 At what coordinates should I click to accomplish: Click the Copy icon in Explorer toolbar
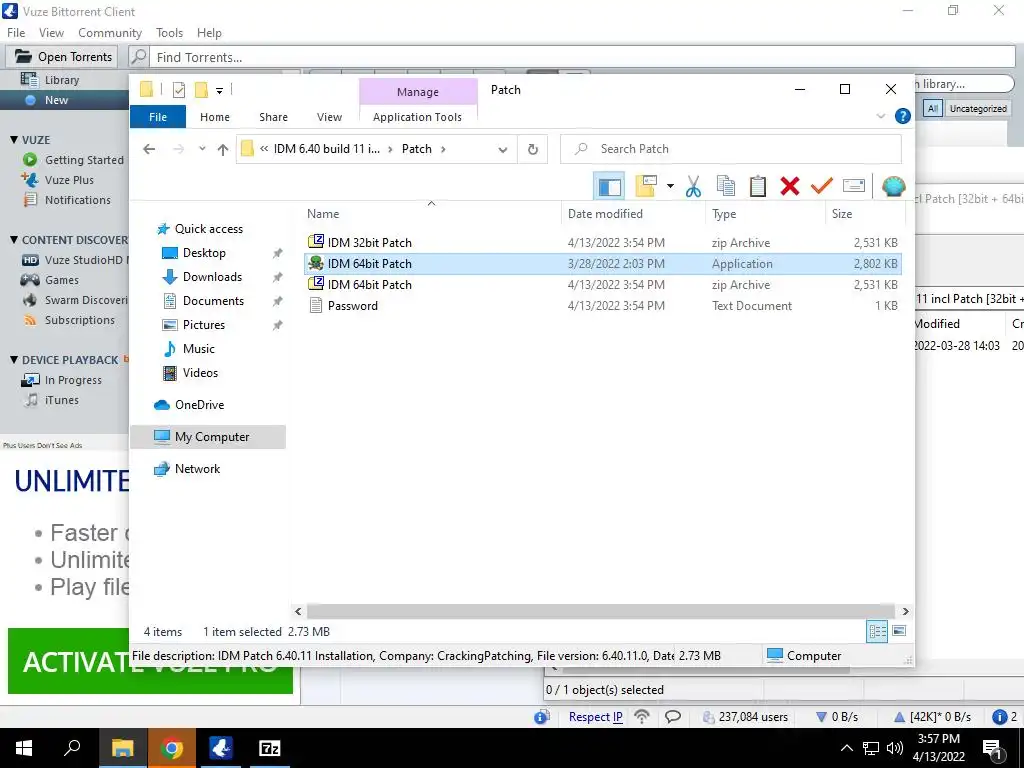(x=726, y=186)
